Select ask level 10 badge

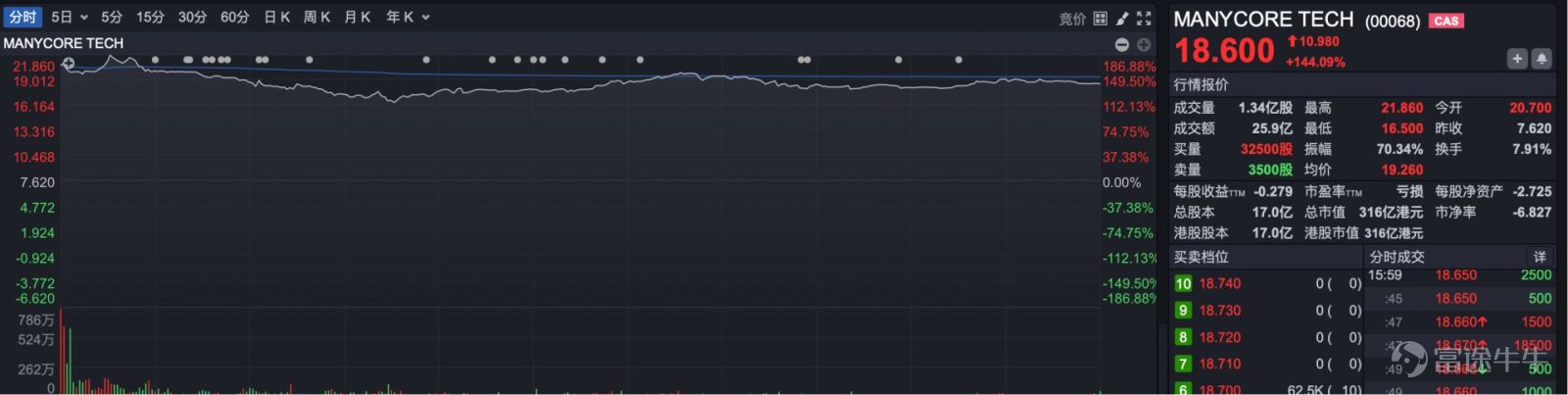(1183, 283)
